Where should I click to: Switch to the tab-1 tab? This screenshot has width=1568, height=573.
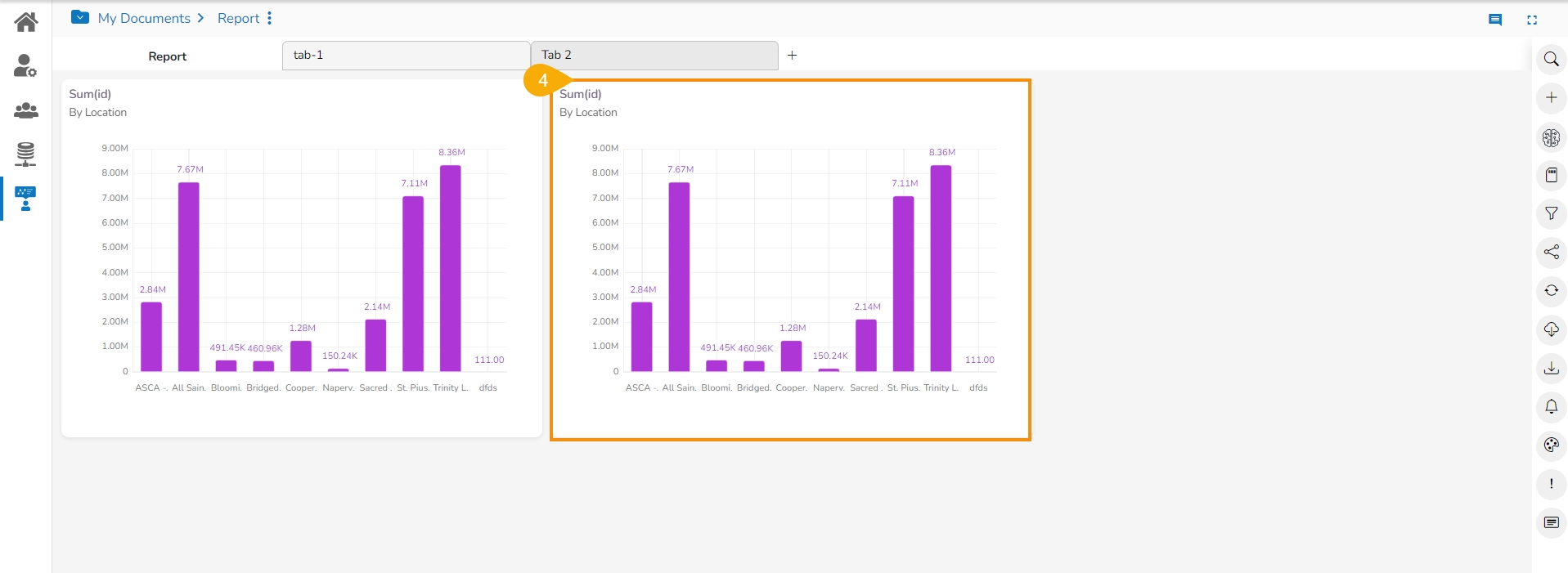point(406,56)
